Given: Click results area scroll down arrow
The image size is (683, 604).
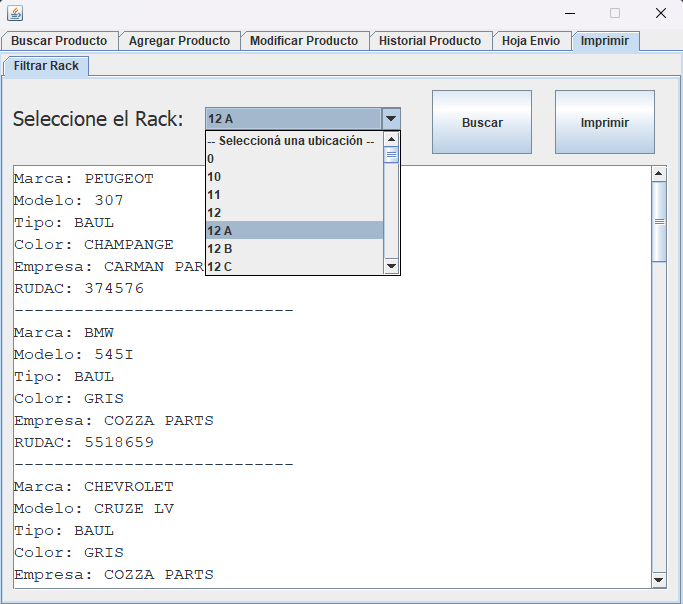Looking at the screenshot, I should 659,580.
